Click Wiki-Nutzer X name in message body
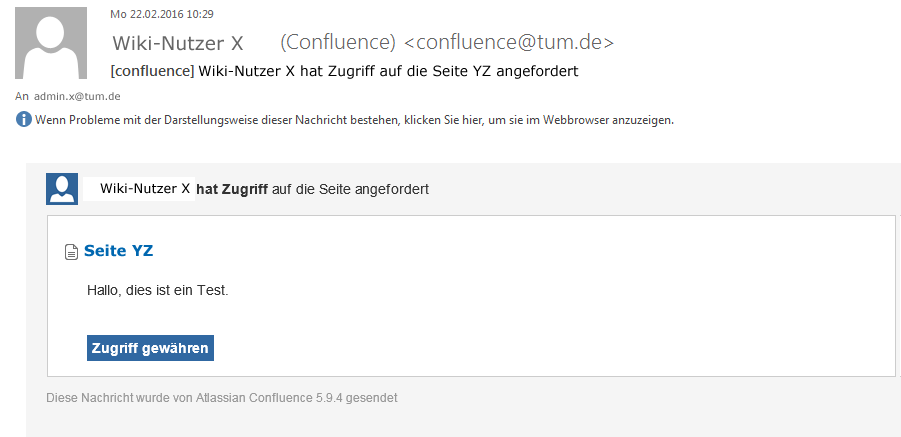 coord(145,188)
